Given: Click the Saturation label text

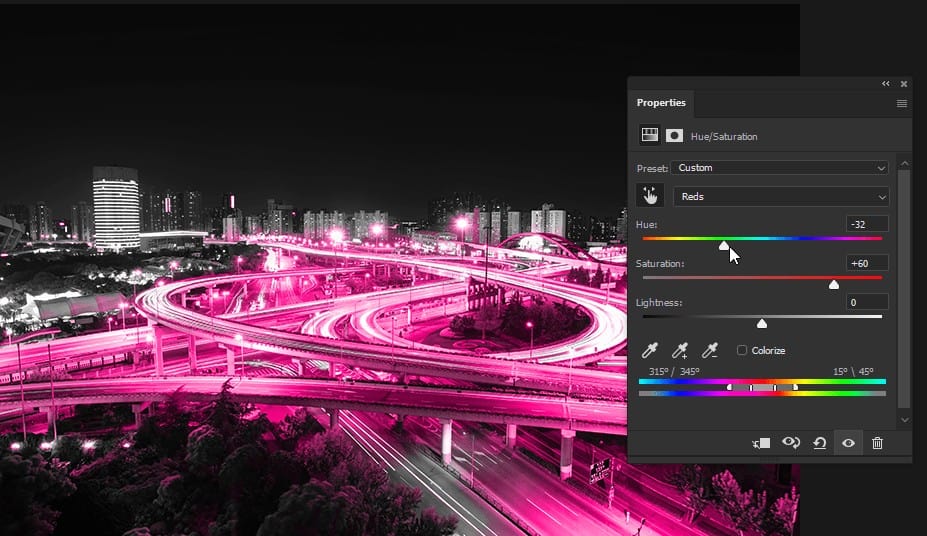Looking at the screenshot, I should point(660,264).
